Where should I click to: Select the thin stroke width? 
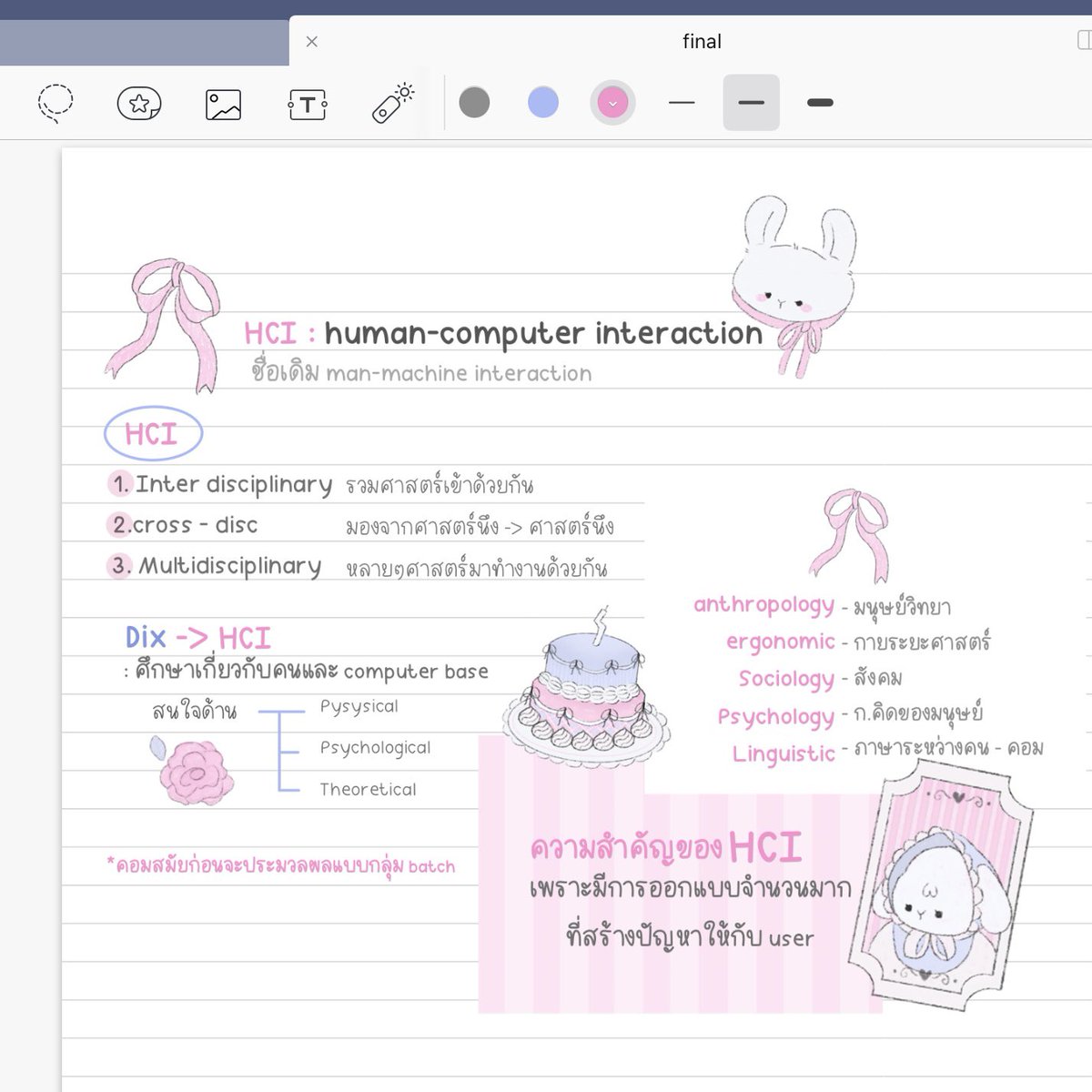(x=682, y=103)
